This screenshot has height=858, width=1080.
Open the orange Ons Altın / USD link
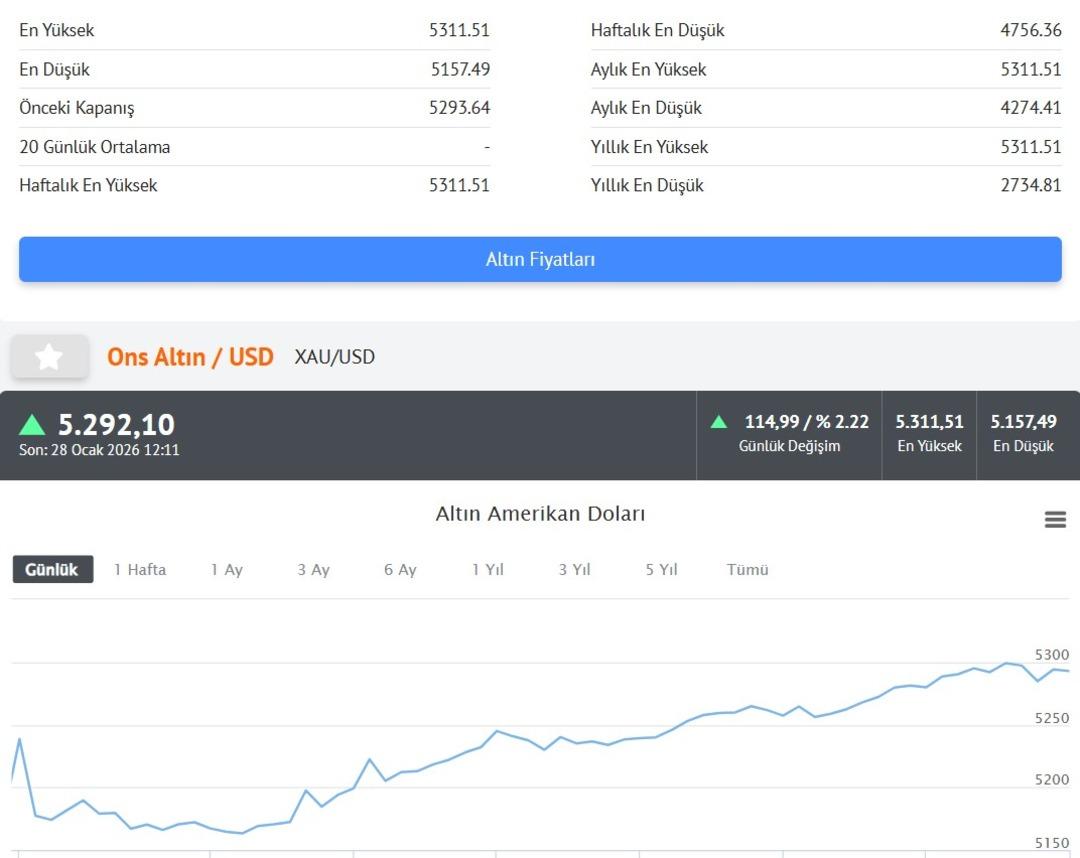click(190, 357)
